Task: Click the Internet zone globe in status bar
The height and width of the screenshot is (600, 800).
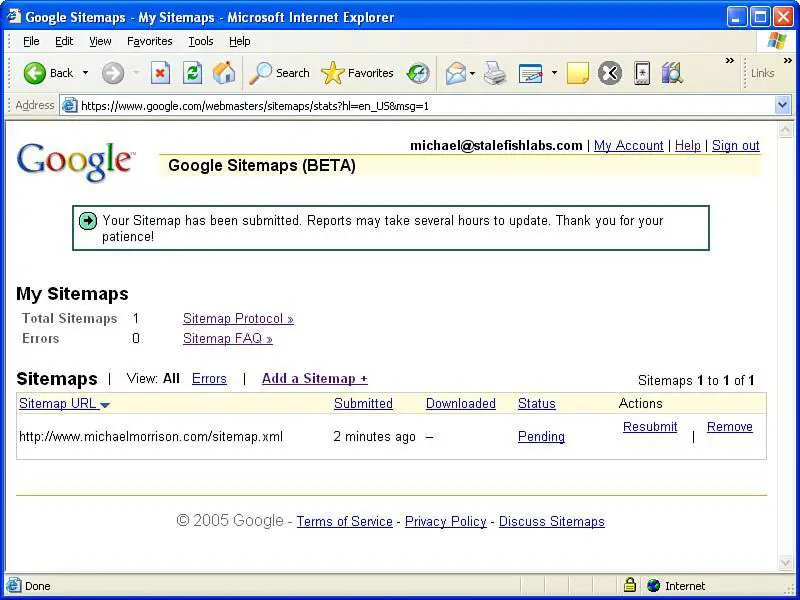Action: (x=653, y=585)
